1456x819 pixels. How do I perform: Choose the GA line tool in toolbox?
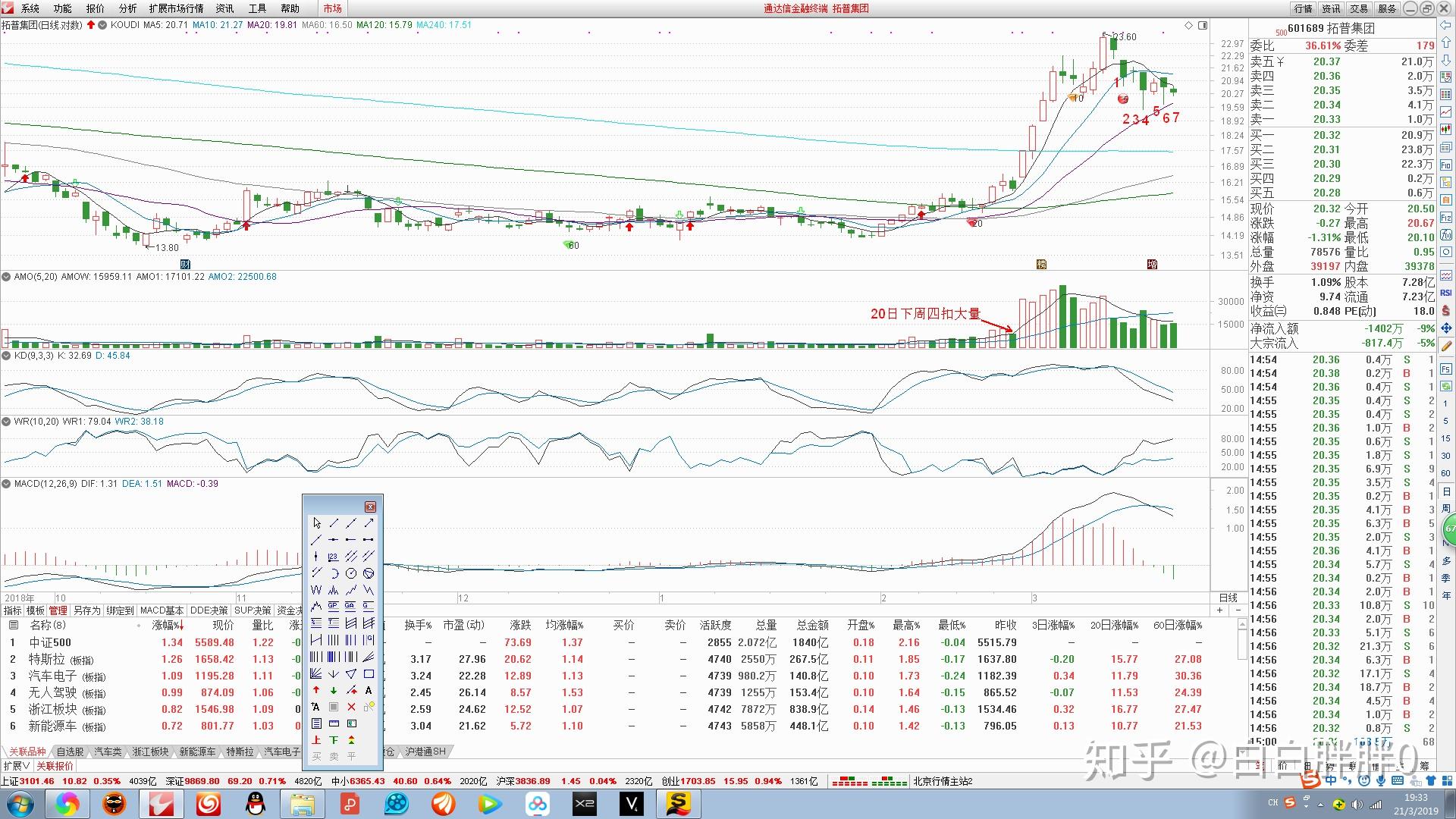[351, 606]
